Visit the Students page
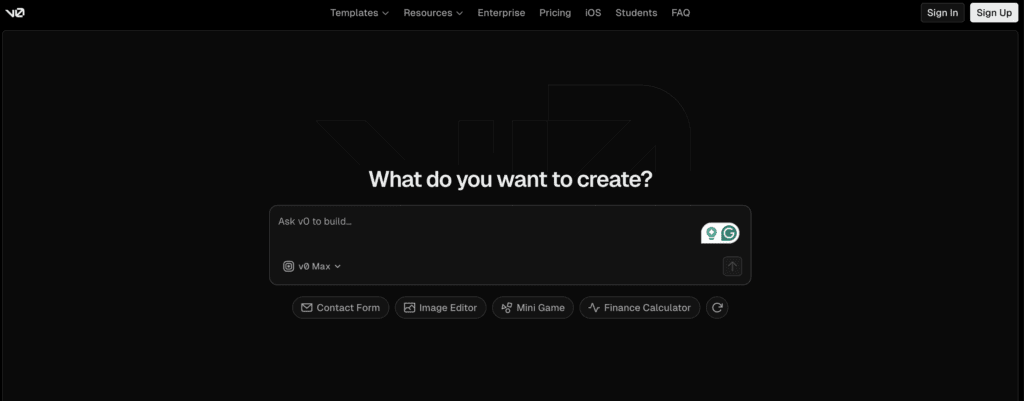This screenshot has width=1024, height=401. [x=636, y=13]
